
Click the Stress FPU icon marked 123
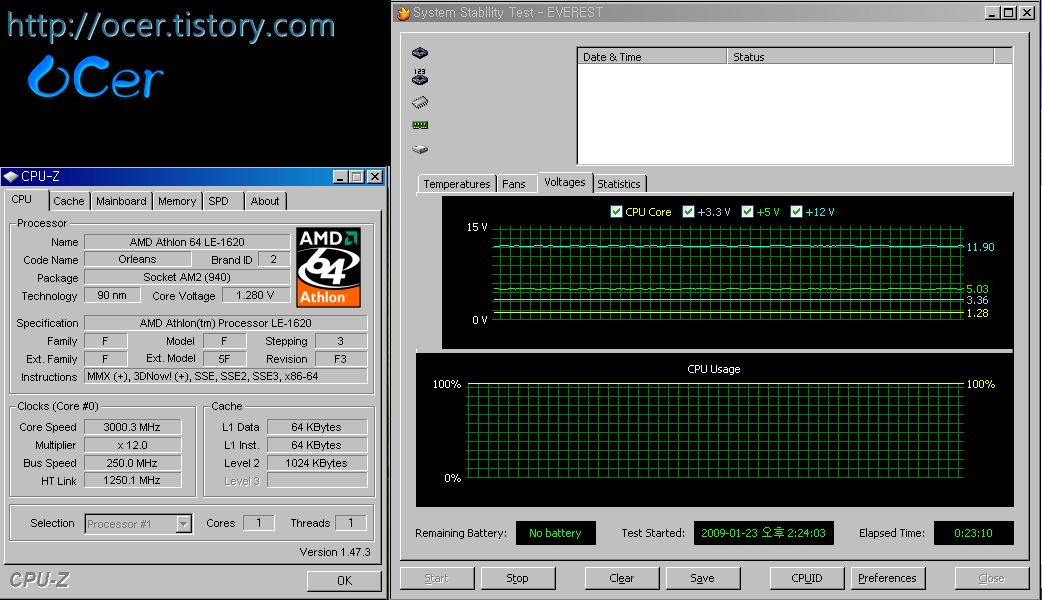point(420,77)
